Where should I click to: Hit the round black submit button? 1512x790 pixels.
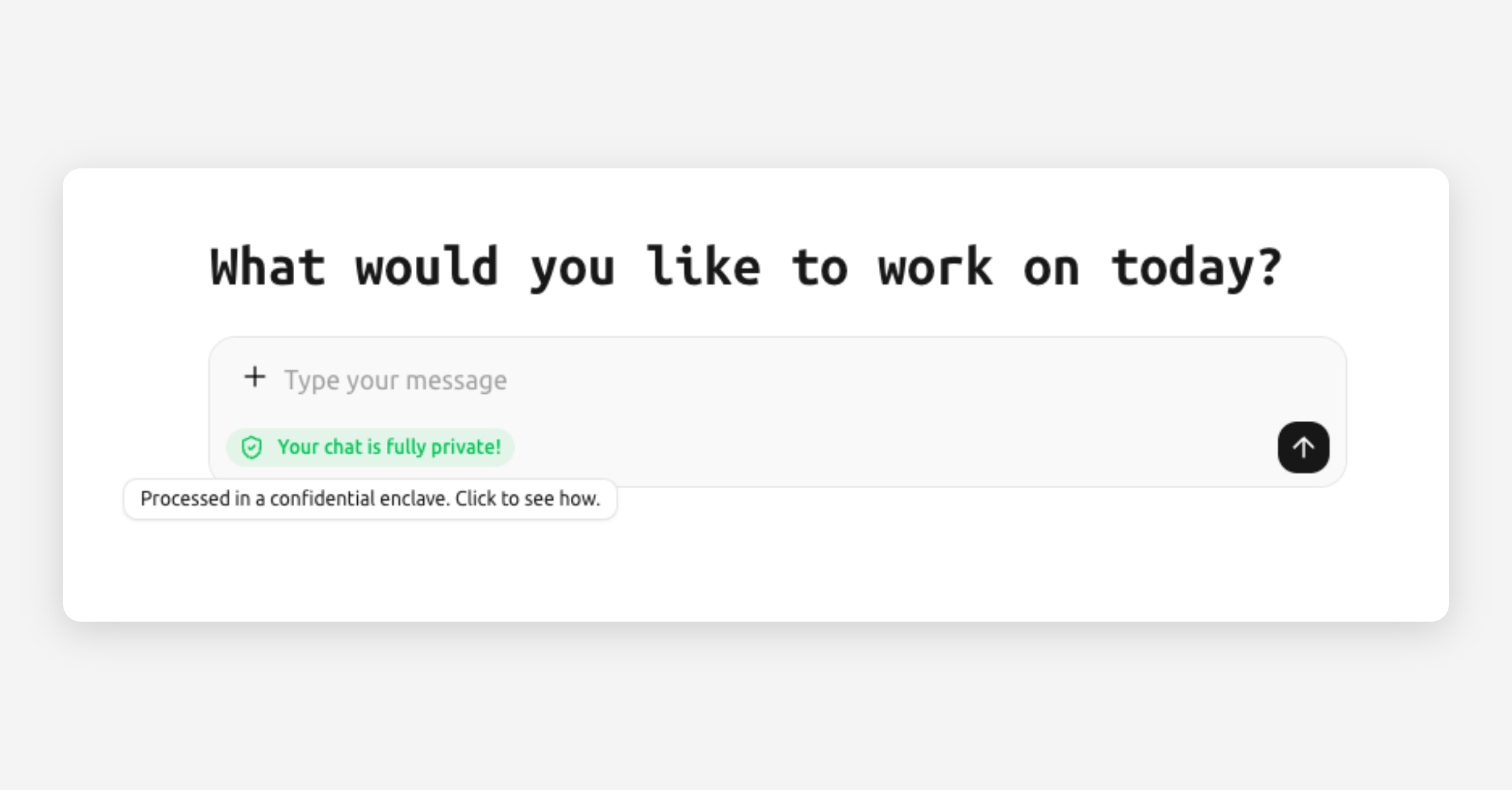[1303, 447]
